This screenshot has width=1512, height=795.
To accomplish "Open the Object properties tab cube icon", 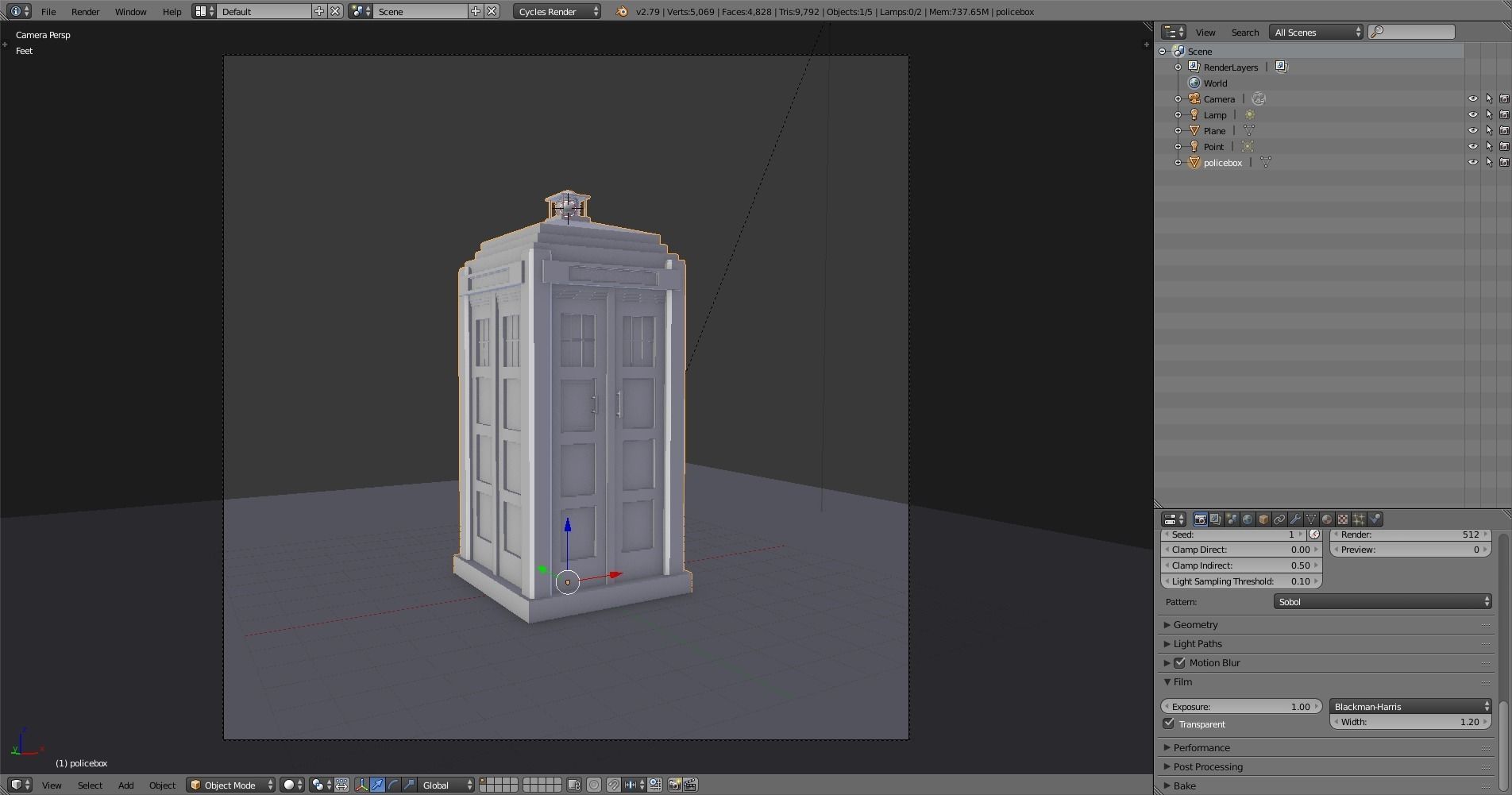I will coord(1263,519).
